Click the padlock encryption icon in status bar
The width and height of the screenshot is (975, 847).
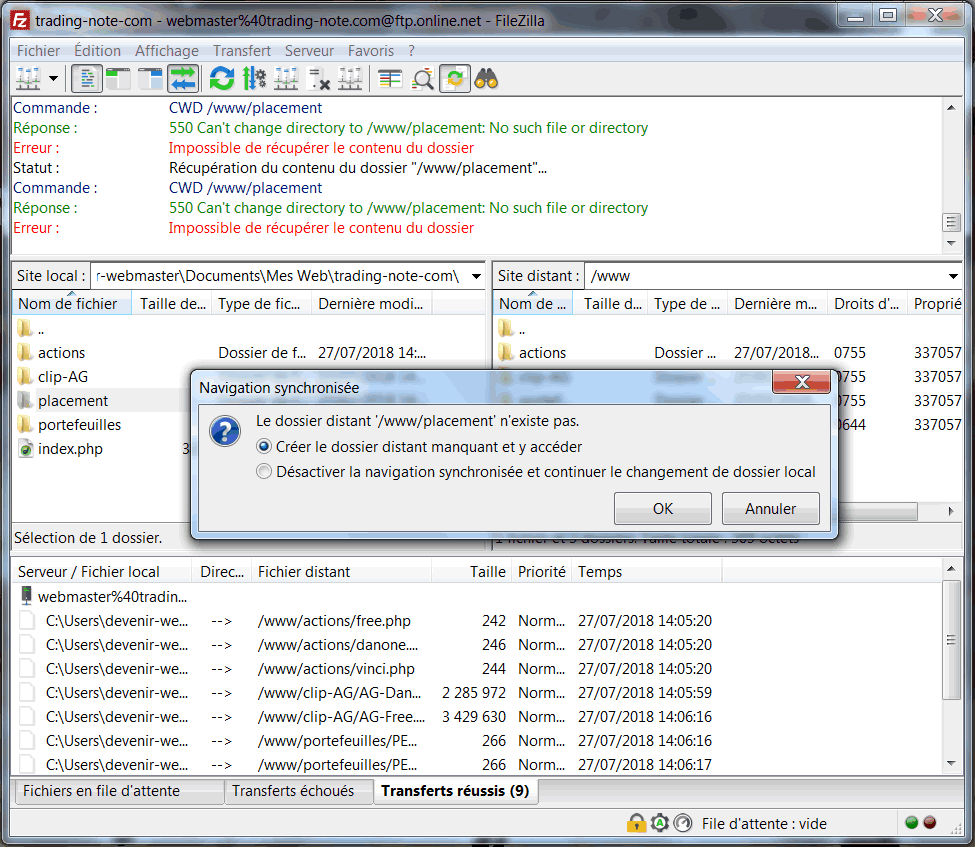pyautogui.click(x=636, y=823)
